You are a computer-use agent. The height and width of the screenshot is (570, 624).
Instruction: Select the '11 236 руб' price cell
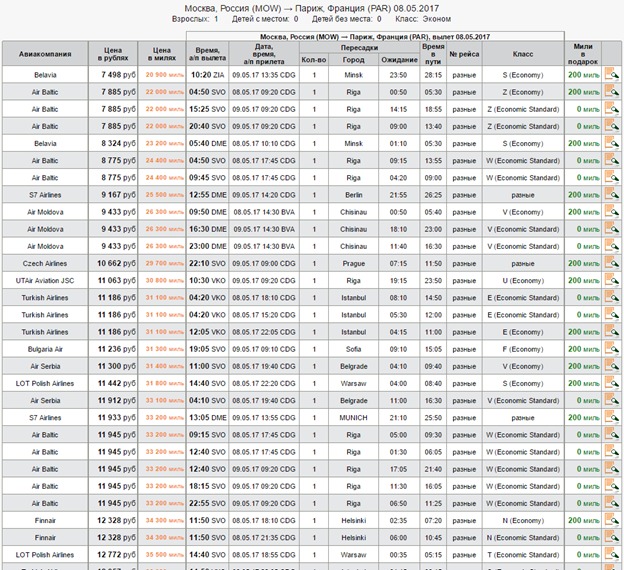pyautogui.click(x=113, y=349)
